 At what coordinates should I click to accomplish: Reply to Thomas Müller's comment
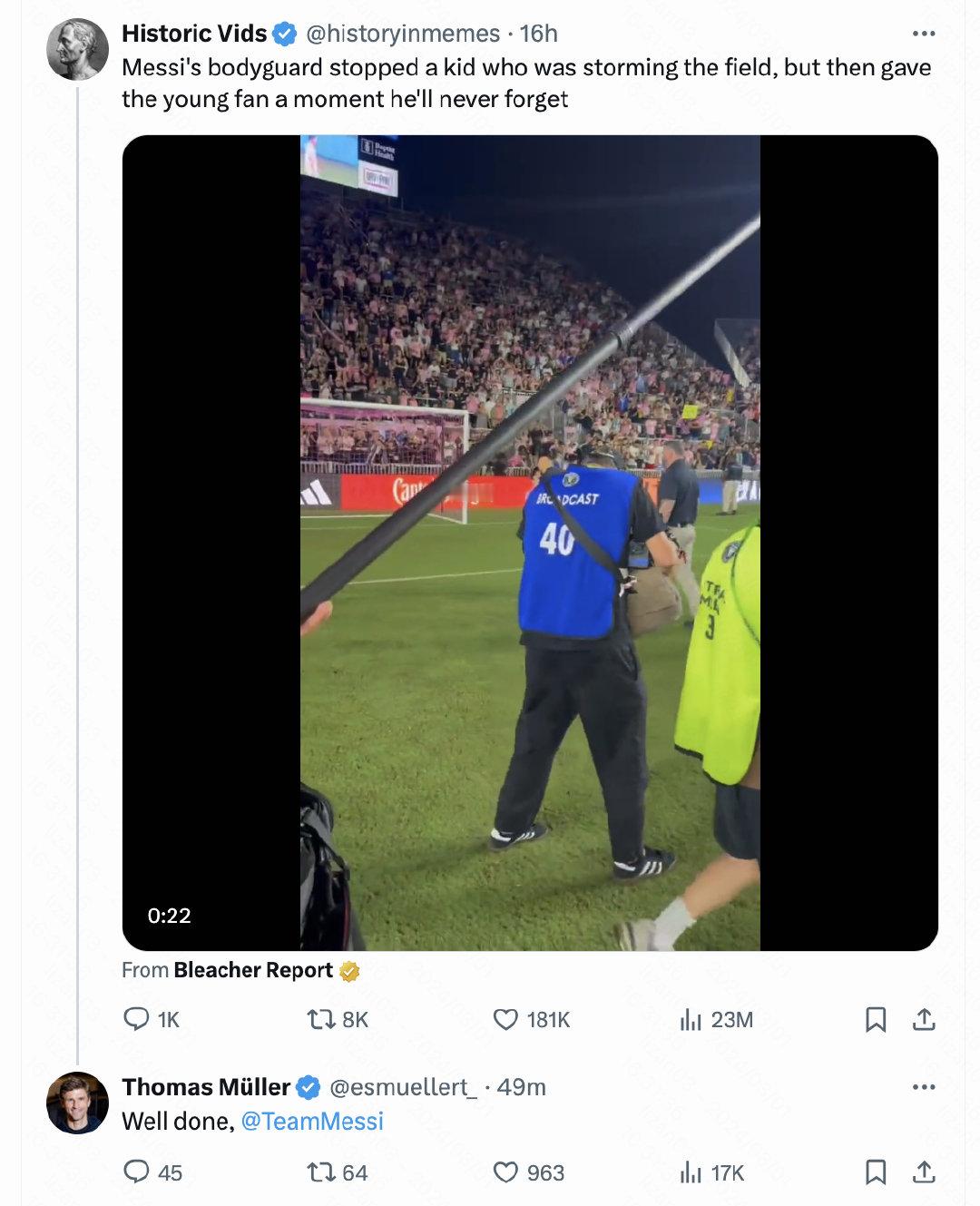tap(136, 1172)
